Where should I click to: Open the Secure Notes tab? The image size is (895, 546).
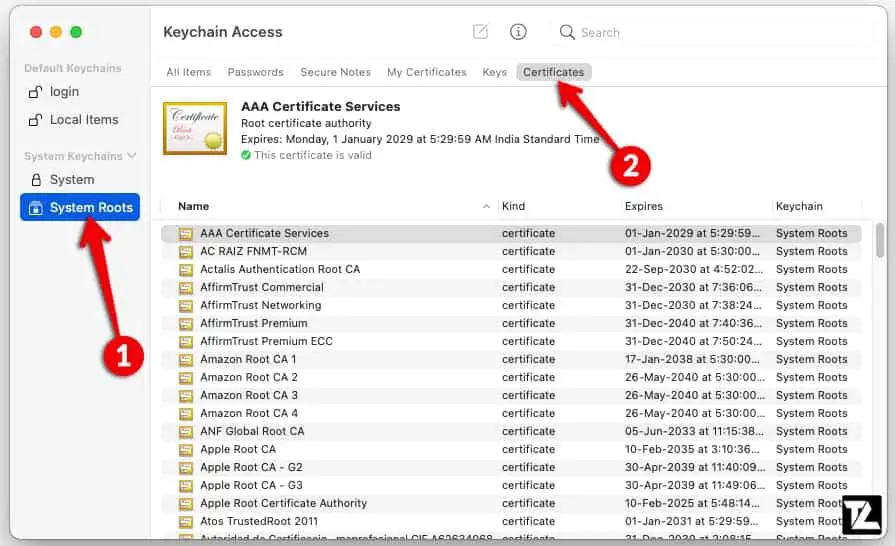[x=336, y=72]
